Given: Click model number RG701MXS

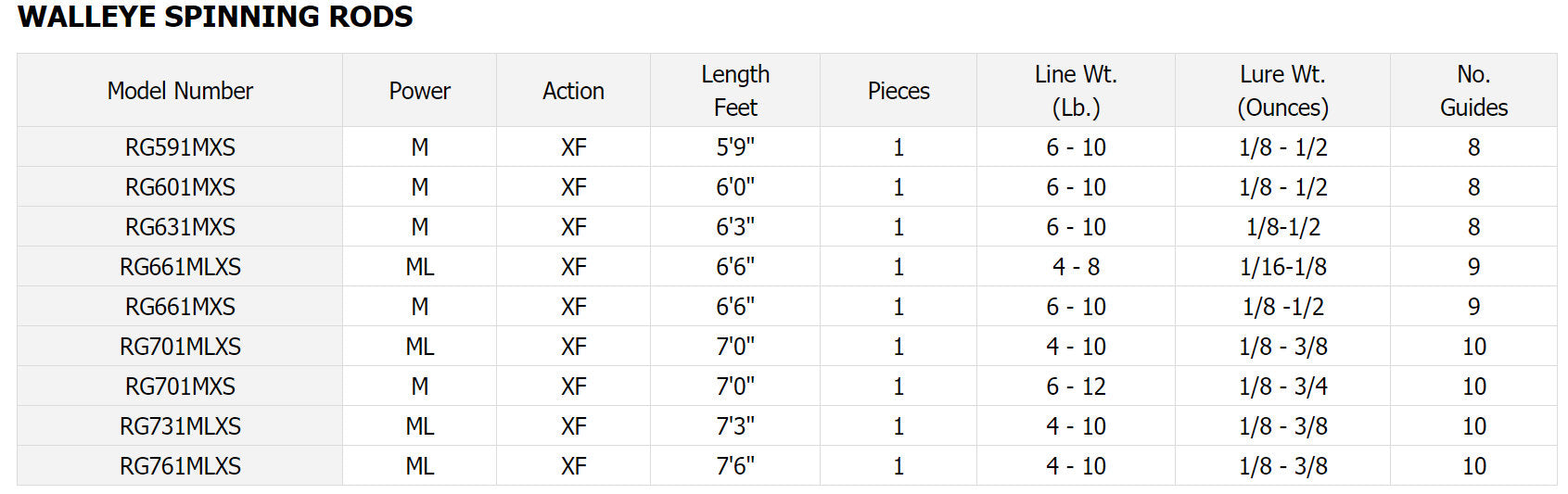Looking at the screenshot, I should pyautogui.click(x=180, y=386).
